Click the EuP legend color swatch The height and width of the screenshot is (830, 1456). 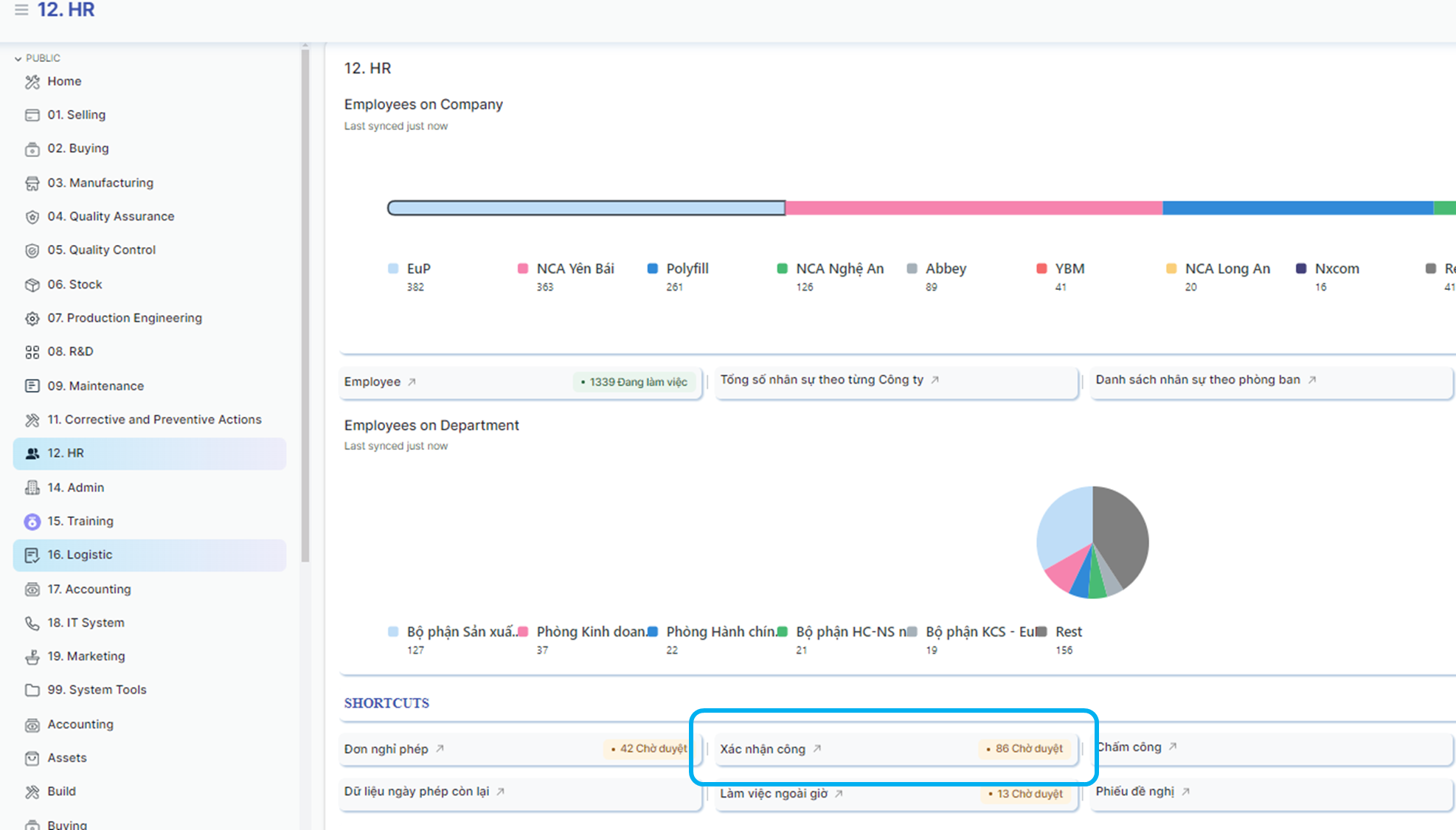393,269
